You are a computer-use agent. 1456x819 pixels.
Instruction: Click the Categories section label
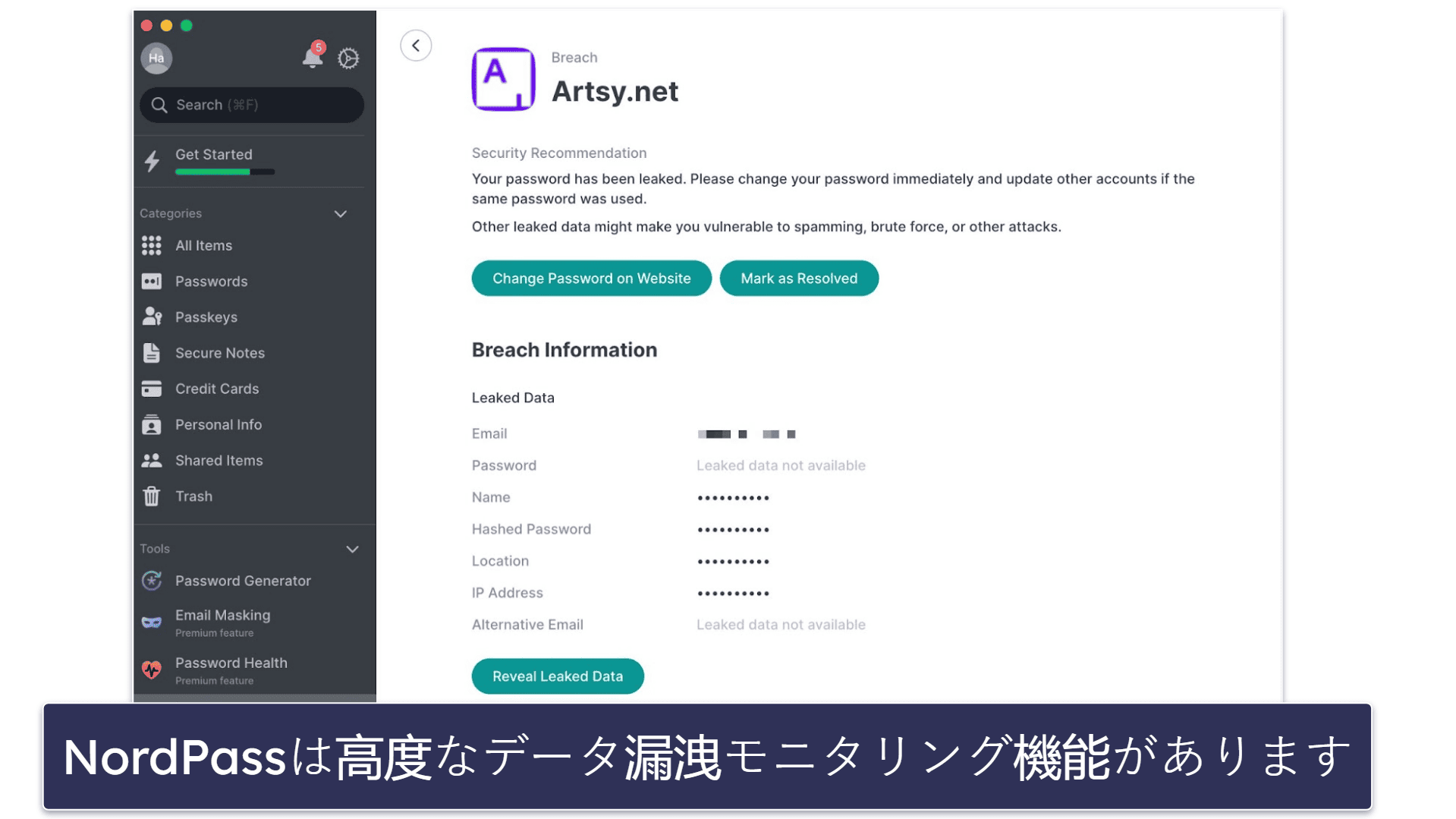point(171,214)
